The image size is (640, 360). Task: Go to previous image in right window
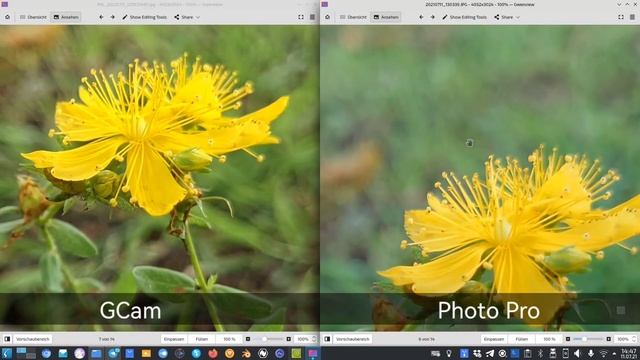click(x=421, y=17)
